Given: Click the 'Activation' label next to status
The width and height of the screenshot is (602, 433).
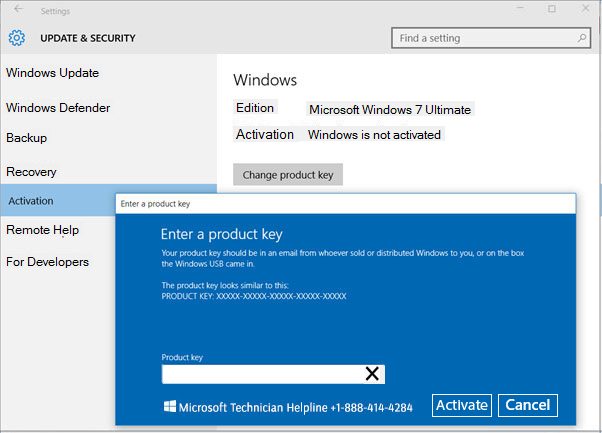Looking at the screenshot, I should click(265, 134).
